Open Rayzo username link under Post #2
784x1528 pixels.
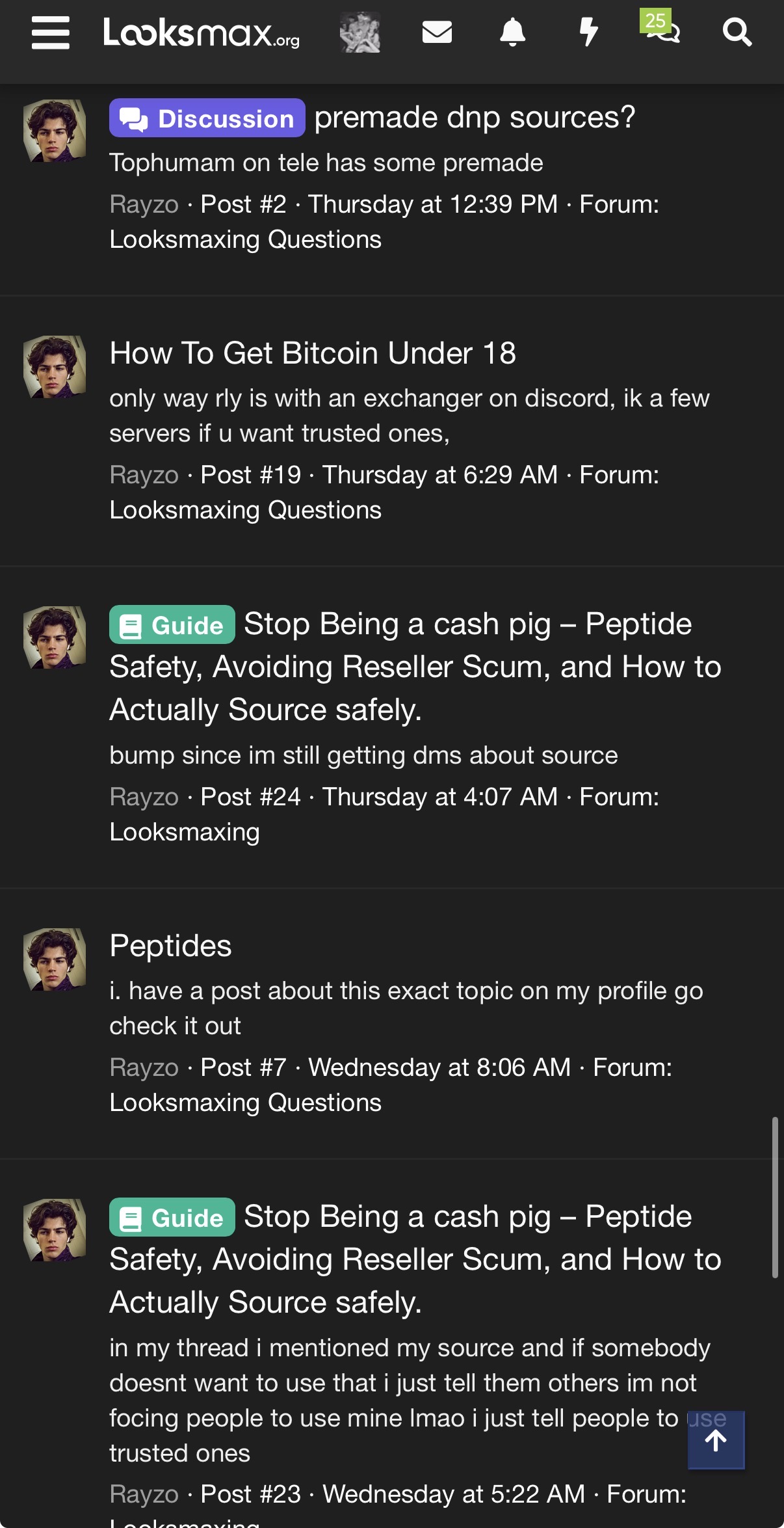point(144,204)
